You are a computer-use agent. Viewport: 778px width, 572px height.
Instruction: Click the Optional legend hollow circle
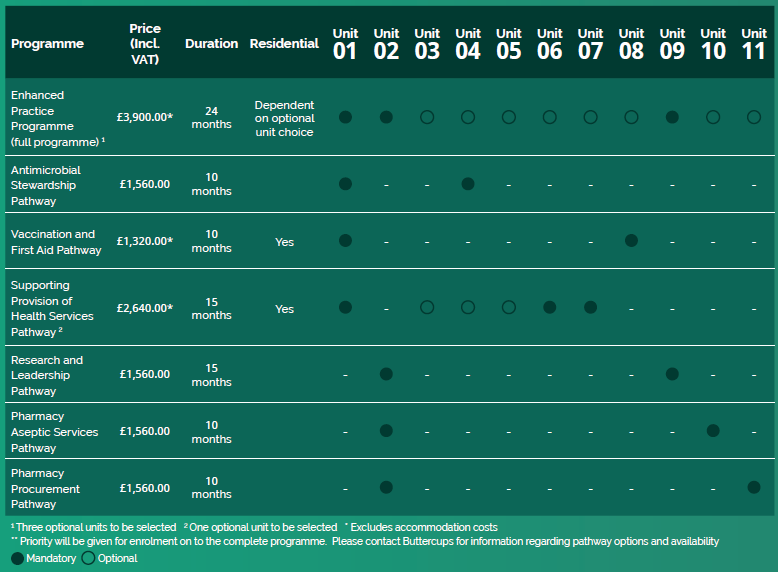point(88,558)
